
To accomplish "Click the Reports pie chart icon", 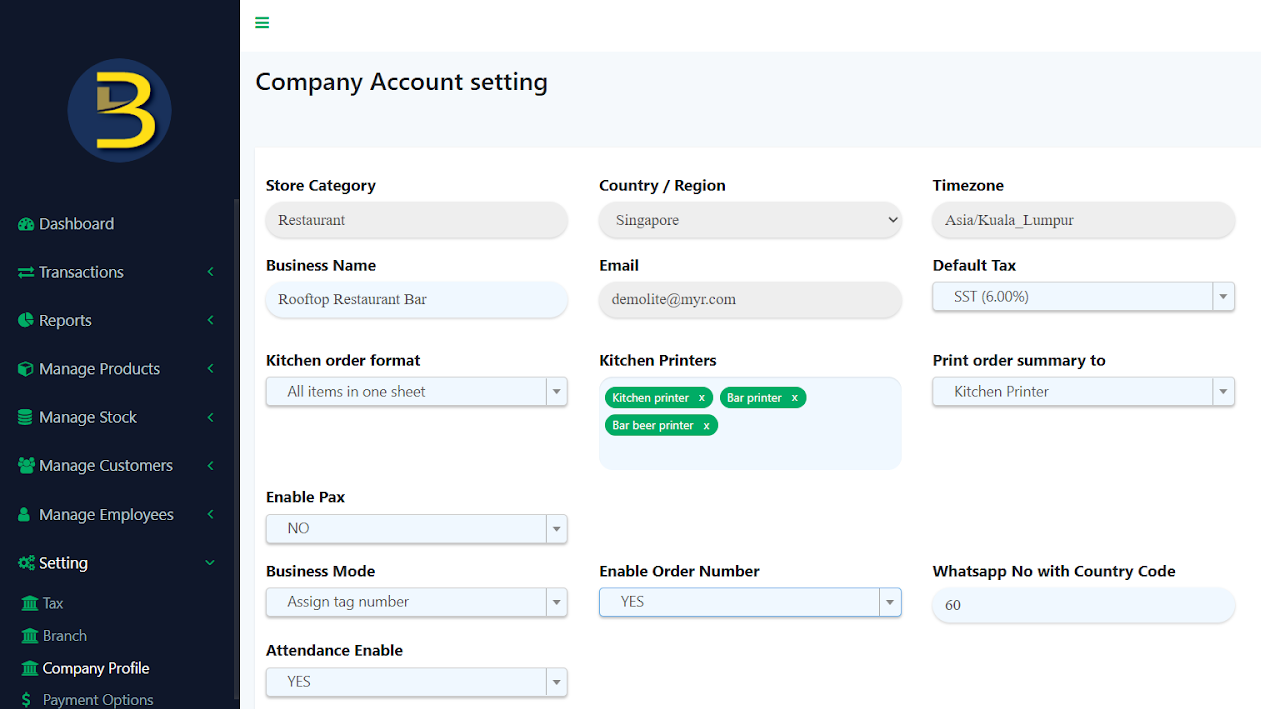I will point(26,321).
